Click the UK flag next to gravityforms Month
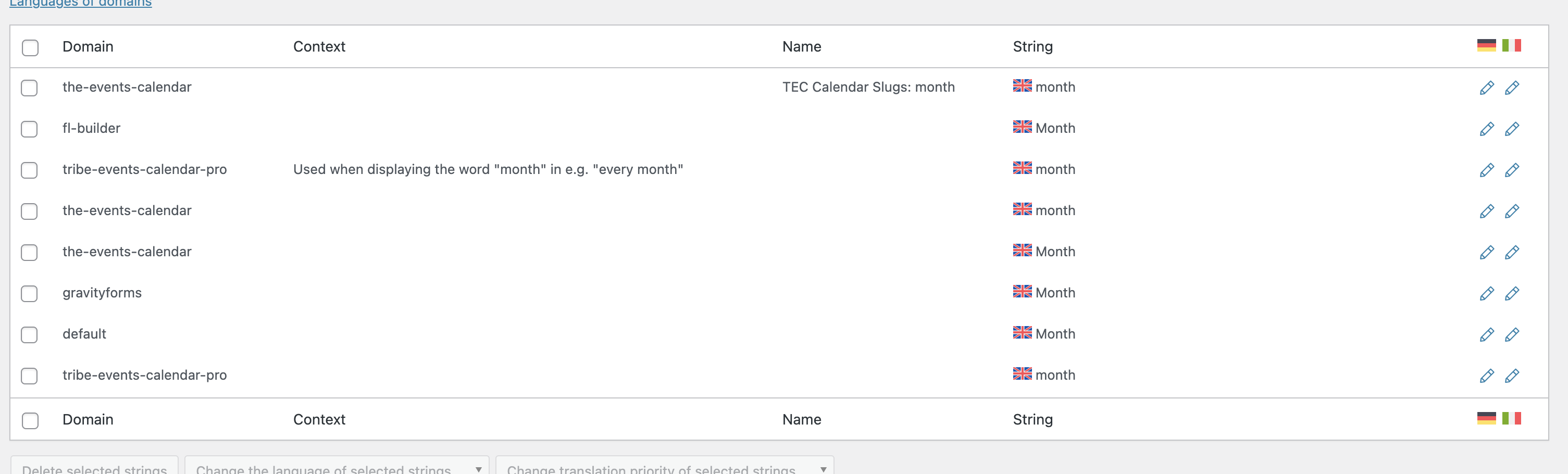This screenshot has width=1568, height=474. [1022, 292]
